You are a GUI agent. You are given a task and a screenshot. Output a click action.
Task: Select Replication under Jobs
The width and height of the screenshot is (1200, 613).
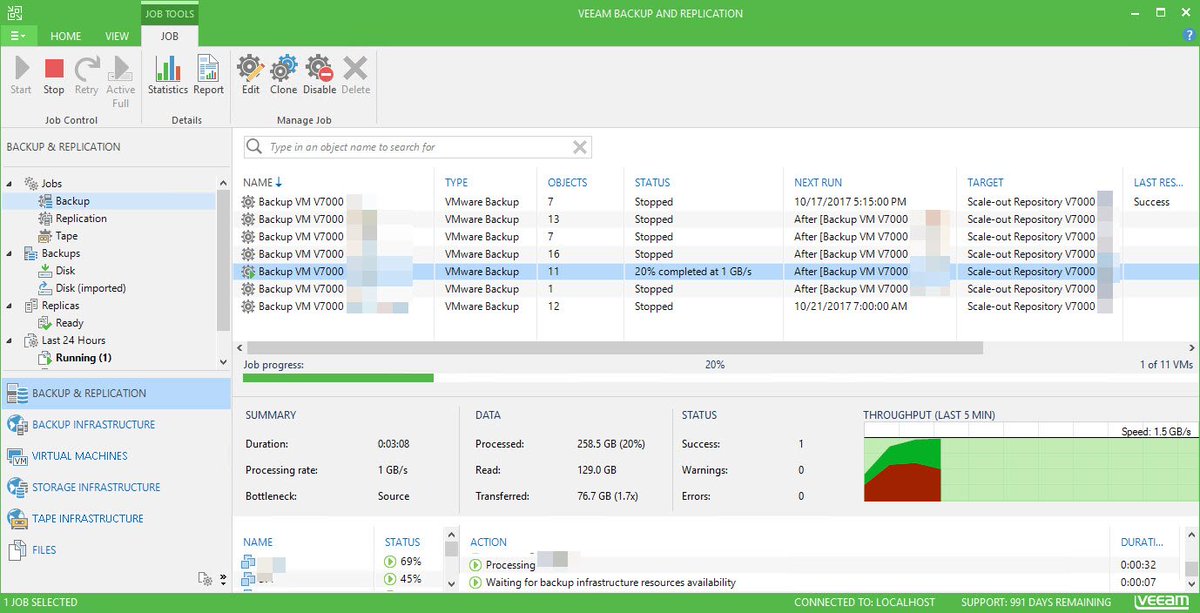click(x=81, y=219)
